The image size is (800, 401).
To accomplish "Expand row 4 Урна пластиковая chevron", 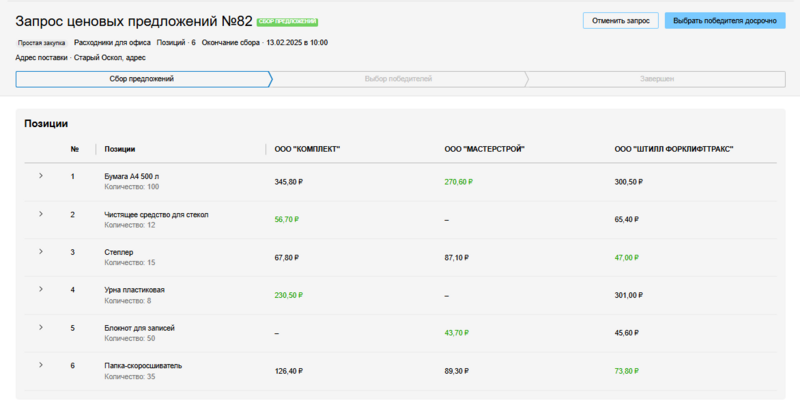I will [41, 289].
